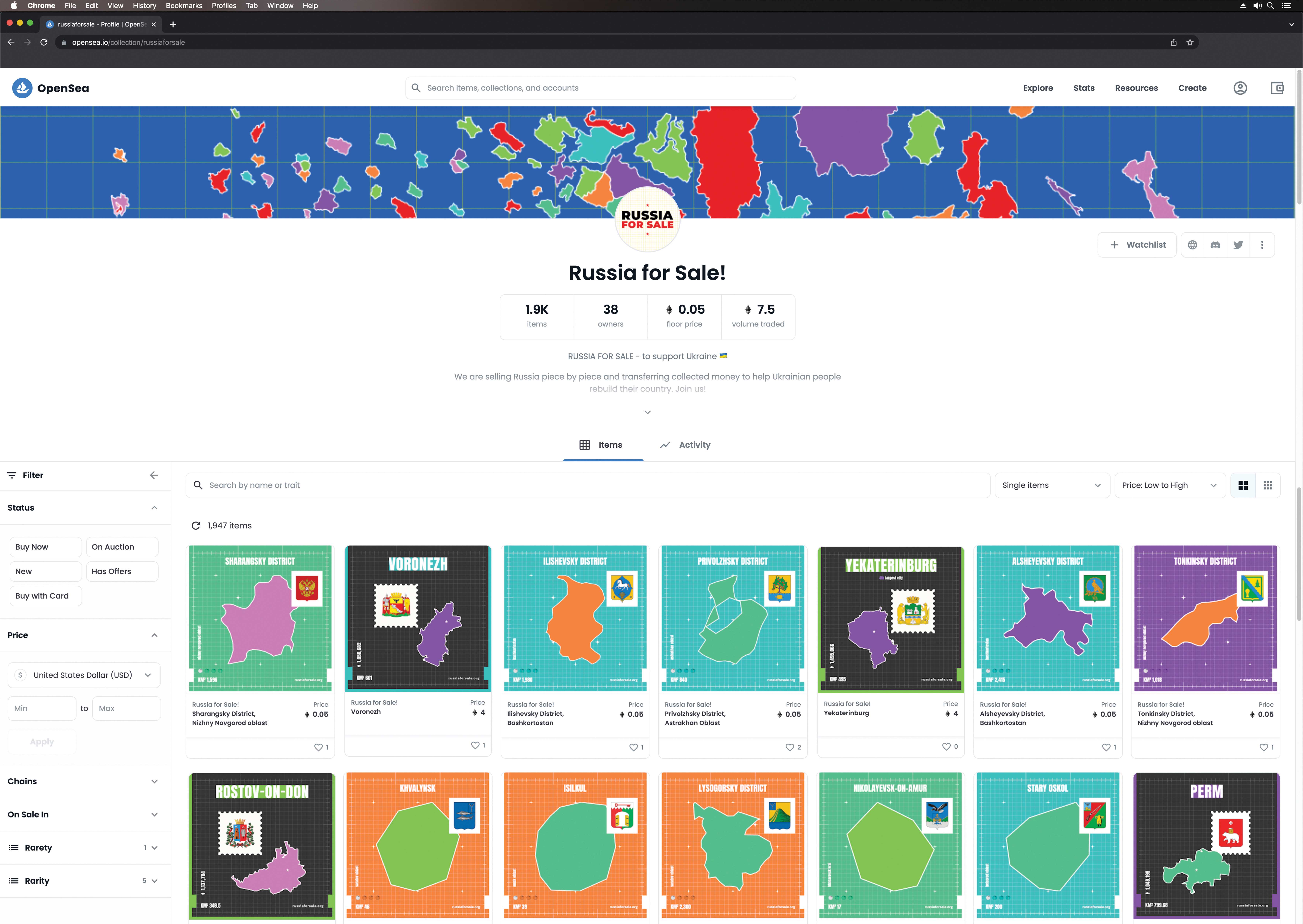Screen dimensions: 1303x924
Task: Open the collection's Twitter icon
Action: [x=1238, y=245]
